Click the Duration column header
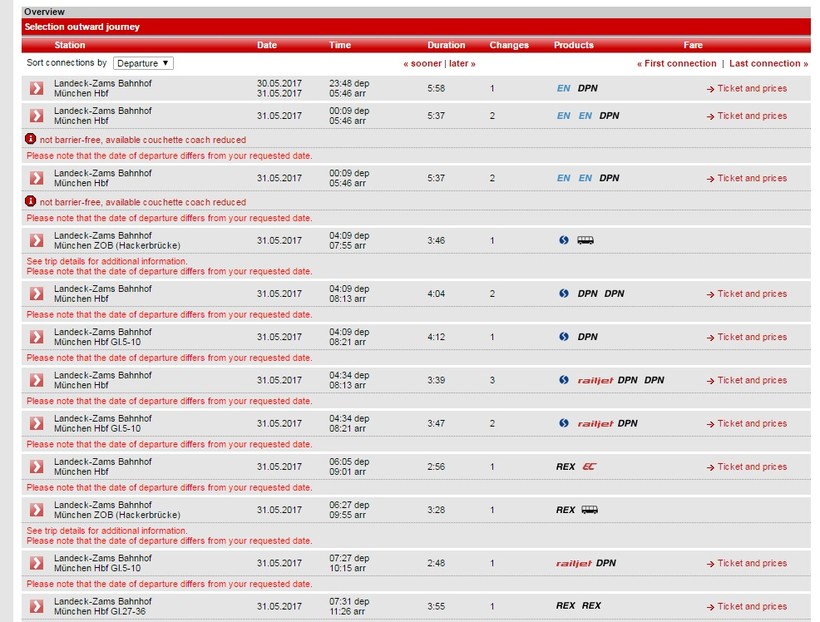 [x=446, y=45]
